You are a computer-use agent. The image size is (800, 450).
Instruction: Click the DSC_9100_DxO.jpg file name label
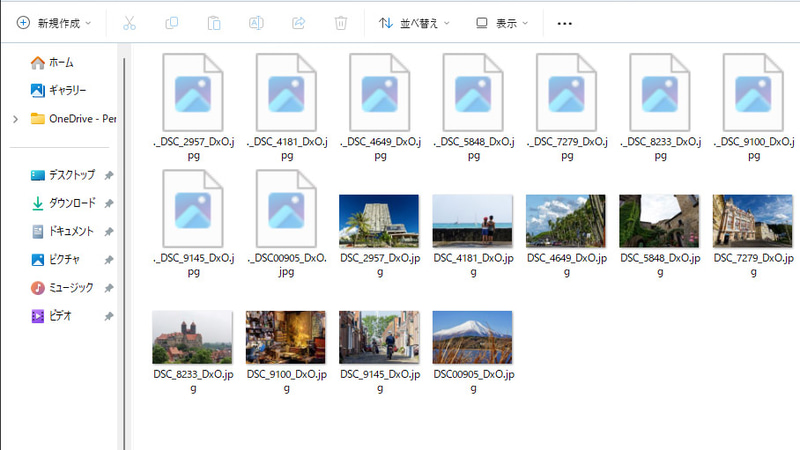click(x=287, y=381)
